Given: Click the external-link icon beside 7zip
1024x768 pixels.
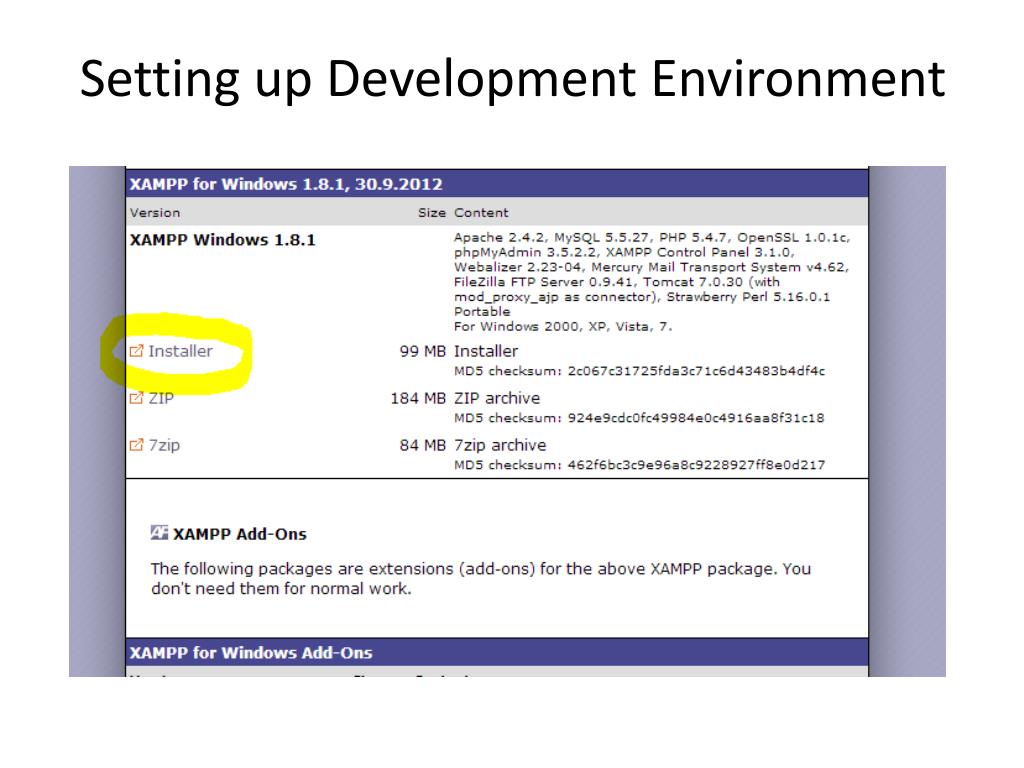Looking at the screenshot, I should coord(136,445).
